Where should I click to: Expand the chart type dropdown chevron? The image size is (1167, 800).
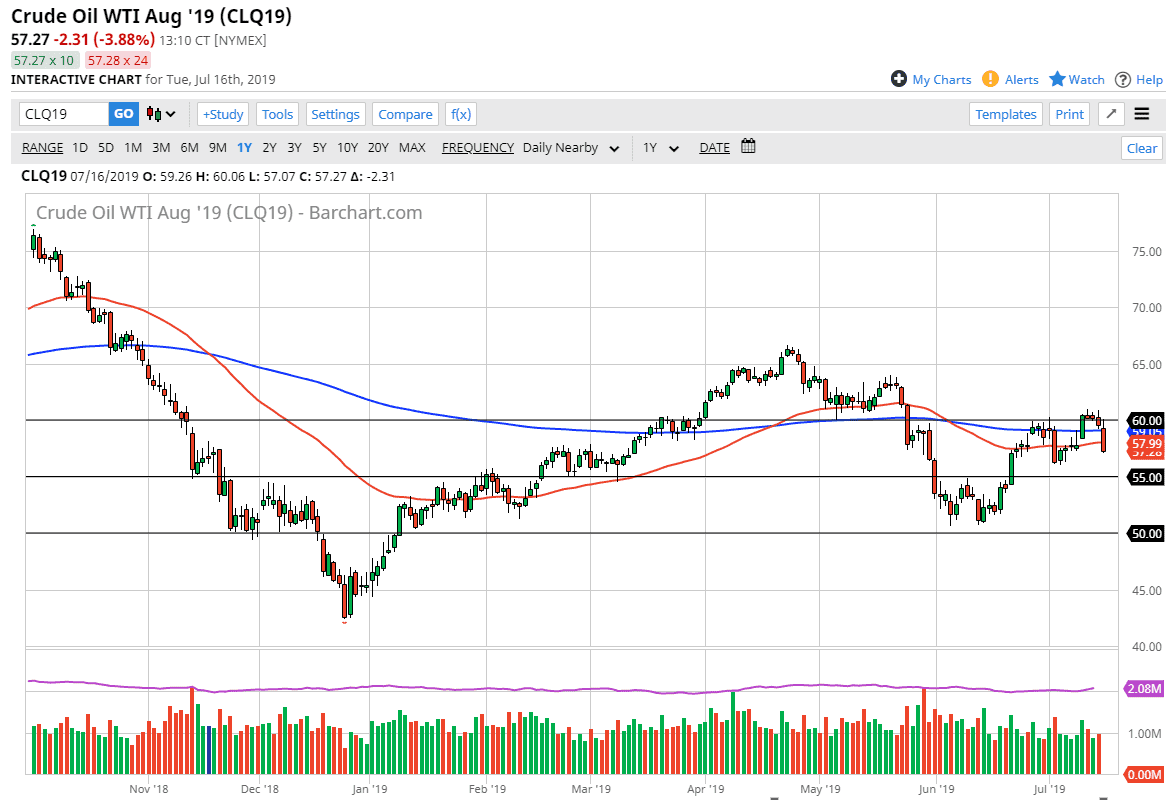pos(172,113)
